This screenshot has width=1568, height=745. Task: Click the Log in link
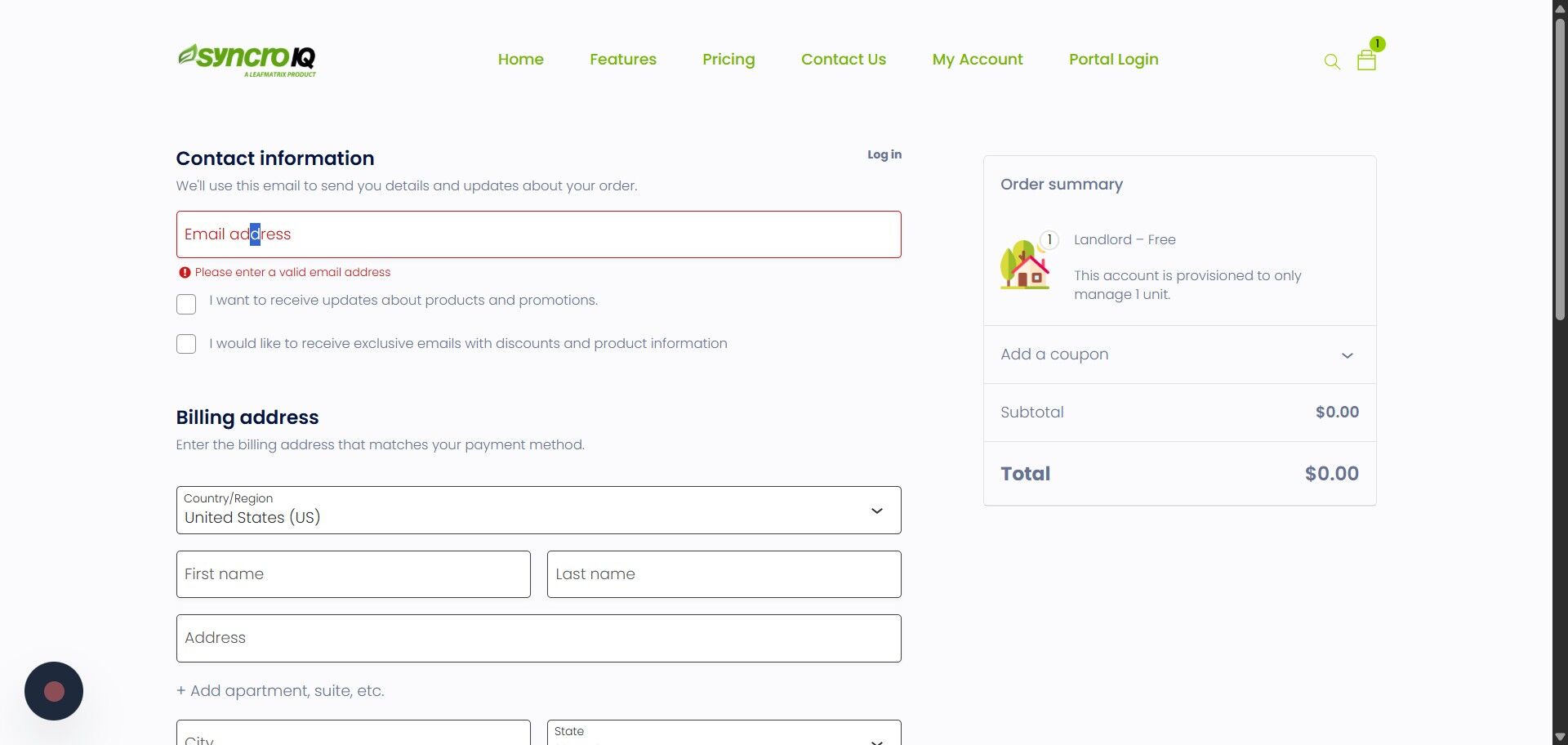point(884,154)
